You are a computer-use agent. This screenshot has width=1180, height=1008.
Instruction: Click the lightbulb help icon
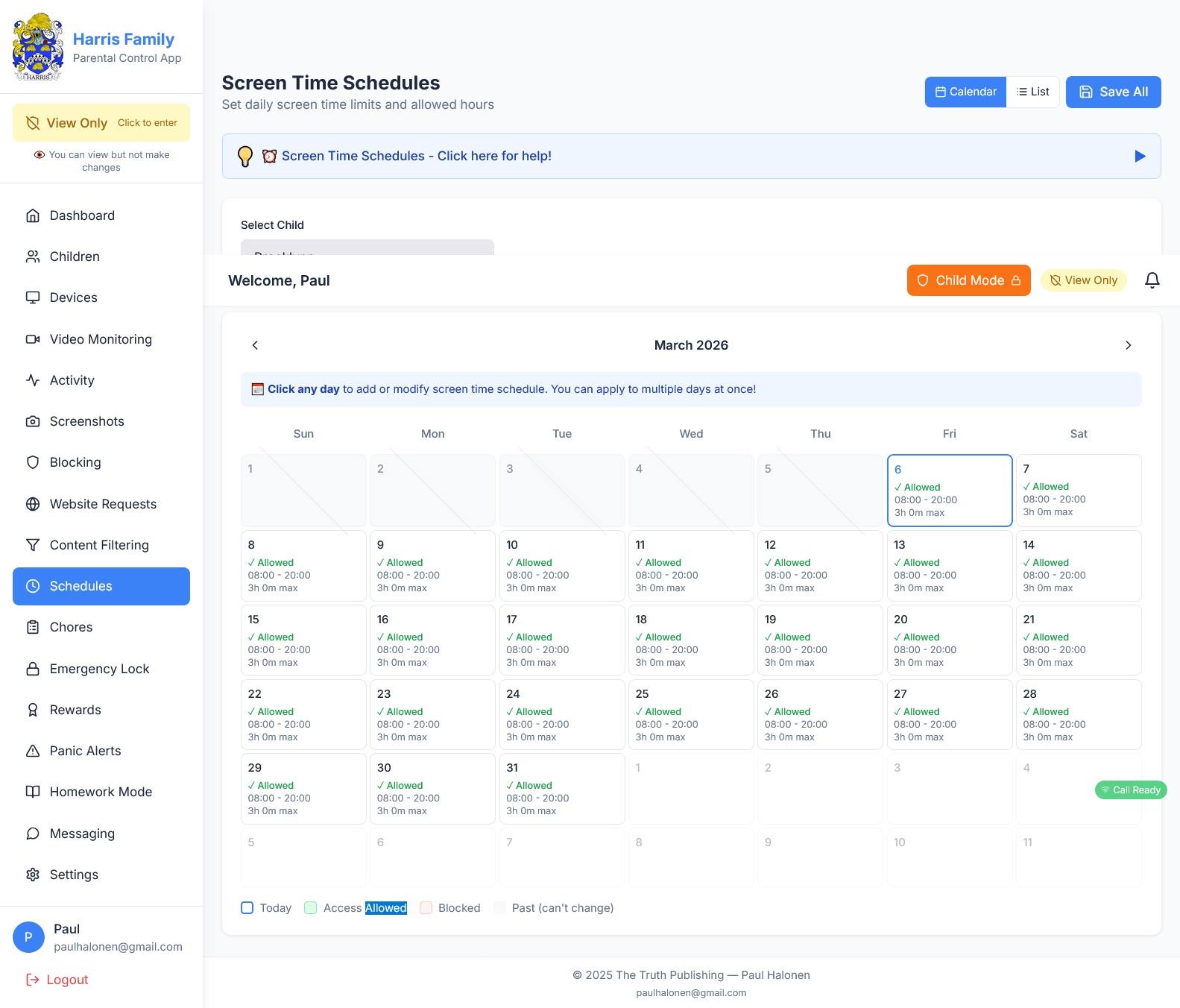245,156
